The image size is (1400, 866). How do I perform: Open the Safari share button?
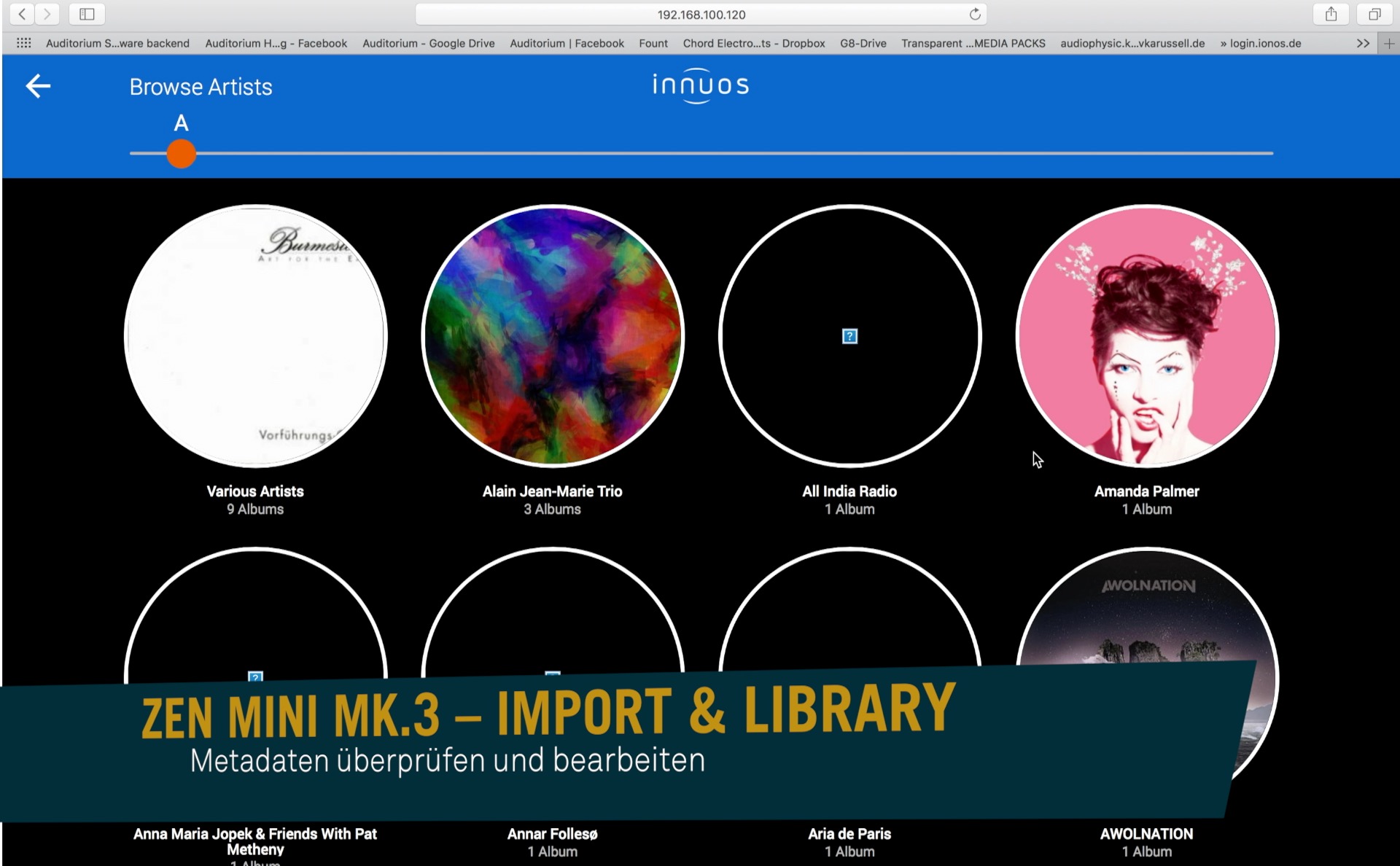pos(1331,14)
